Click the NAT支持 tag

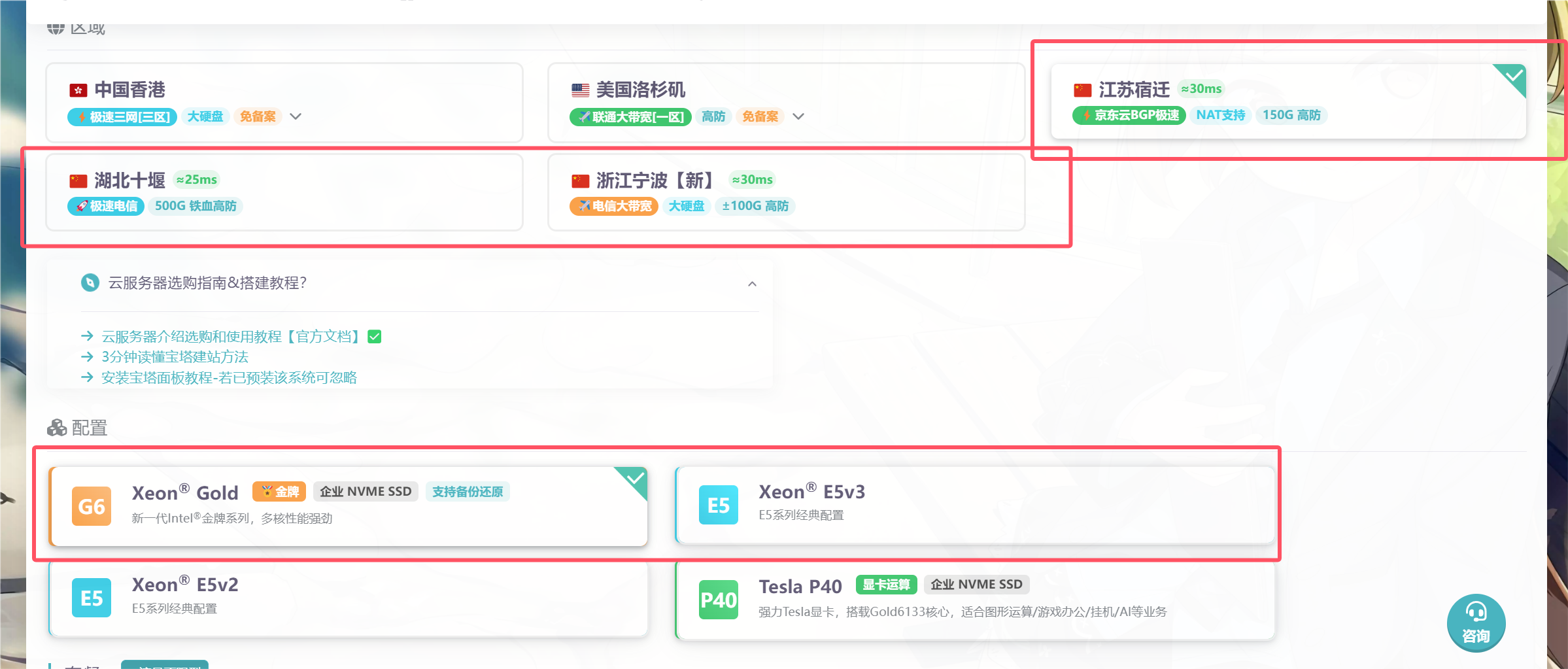pyautogui.click(x=1220, y=115)
